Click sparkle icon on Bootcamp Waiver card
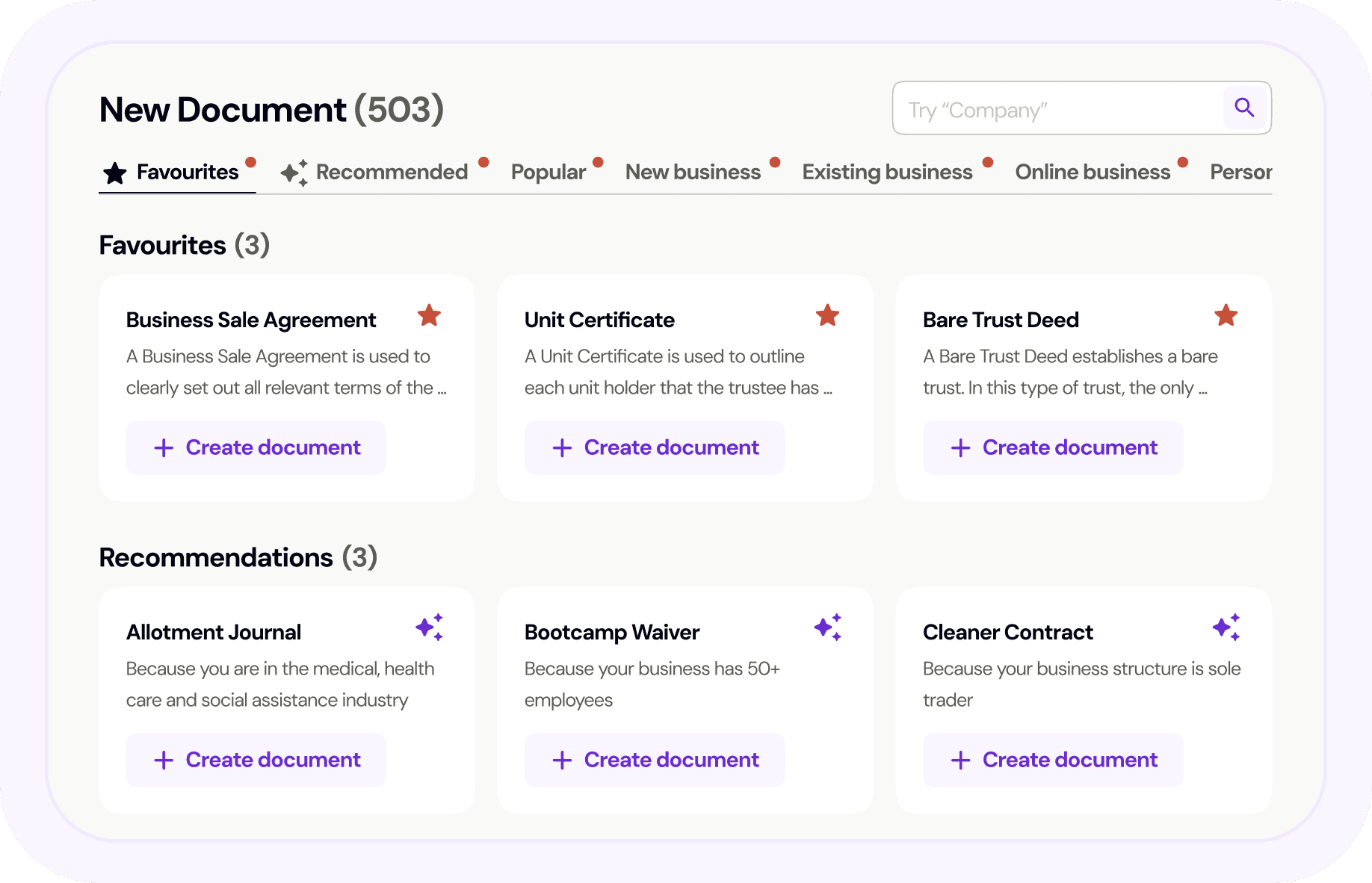The image size is (1372, 883). click(x=828, y=628)
